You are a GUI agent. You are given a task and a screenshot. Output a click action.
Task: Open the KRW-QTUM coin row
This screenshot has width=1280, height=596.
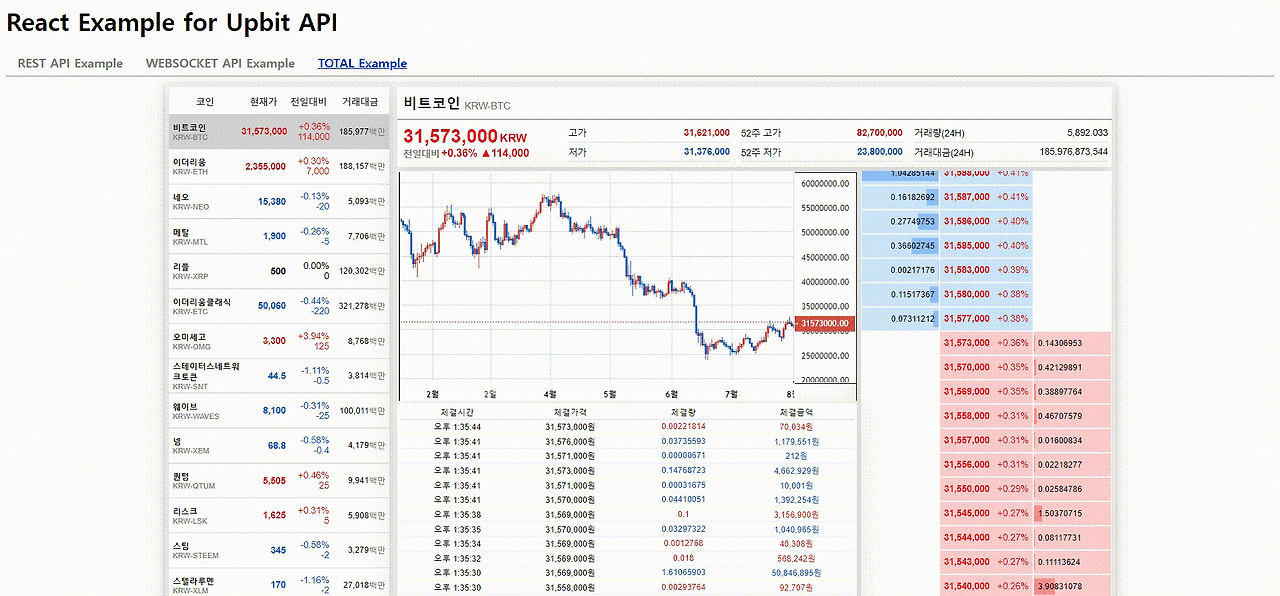tap(279, 481)
